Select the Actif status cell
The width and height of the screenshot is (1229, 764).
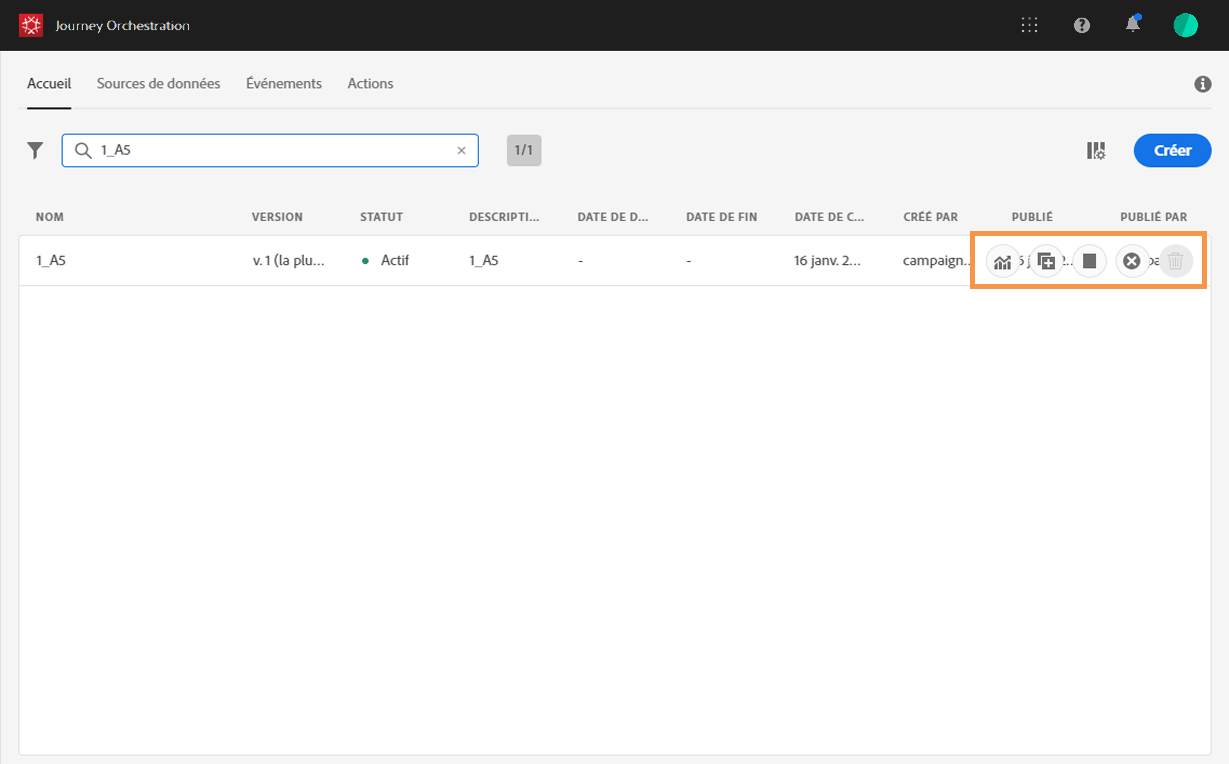(x=386, y=260)
